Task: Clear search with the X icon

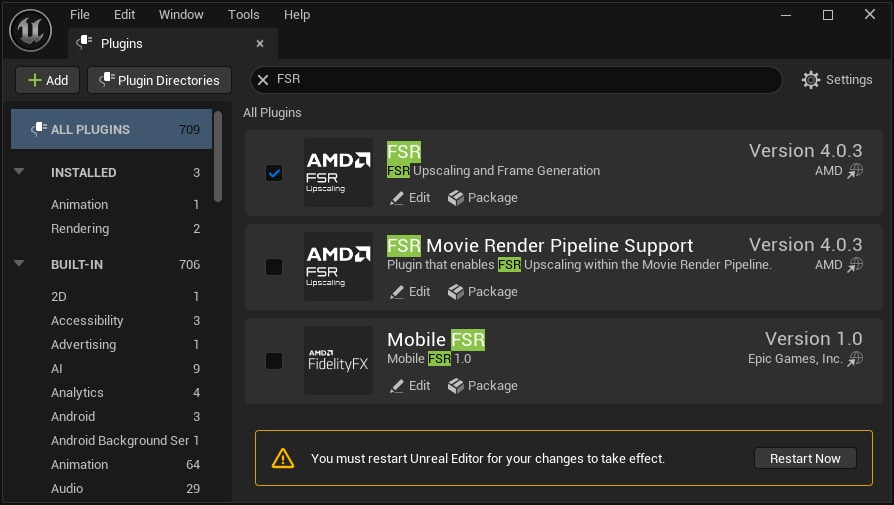Action: [263, 80]
